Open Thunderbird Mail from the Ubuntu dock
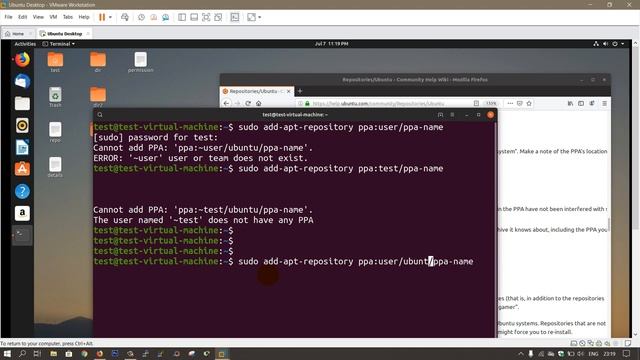This screenshot has width=640, height=360. (22, 82)
